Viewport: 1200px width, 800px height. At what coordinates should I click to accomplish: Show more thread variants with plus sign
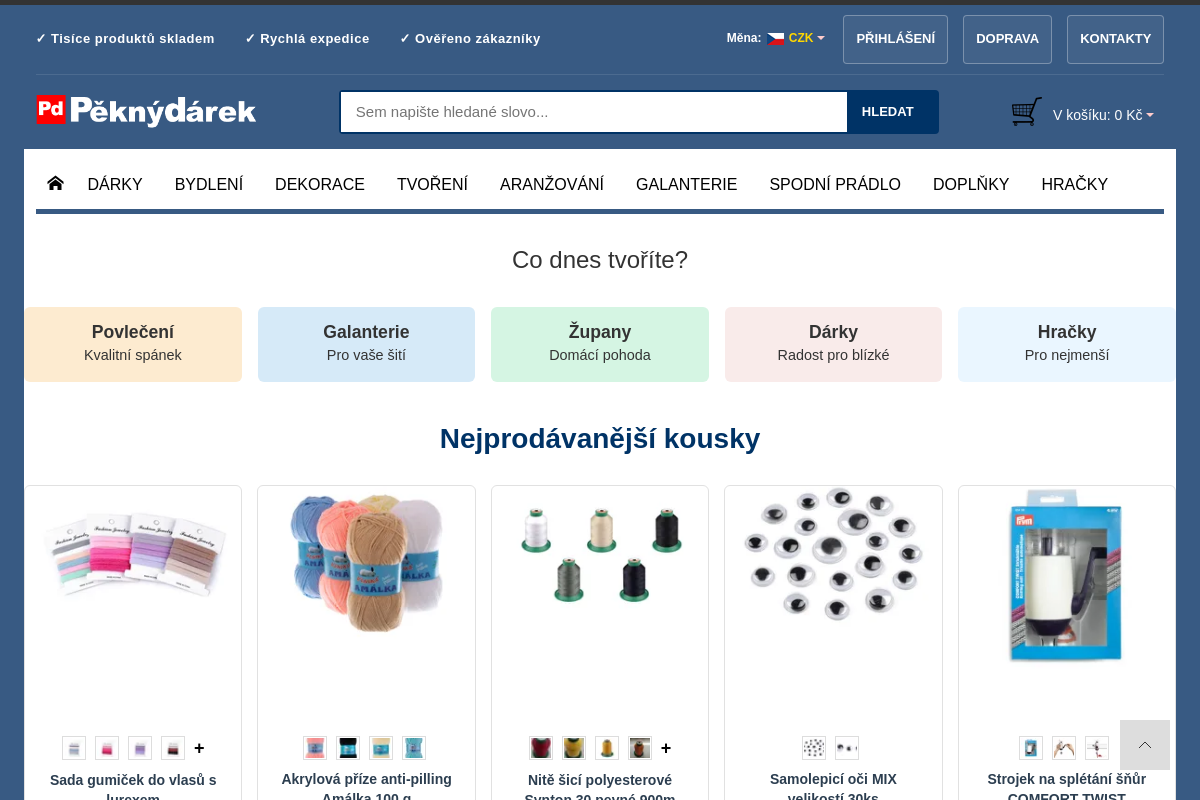click(666, 748)
